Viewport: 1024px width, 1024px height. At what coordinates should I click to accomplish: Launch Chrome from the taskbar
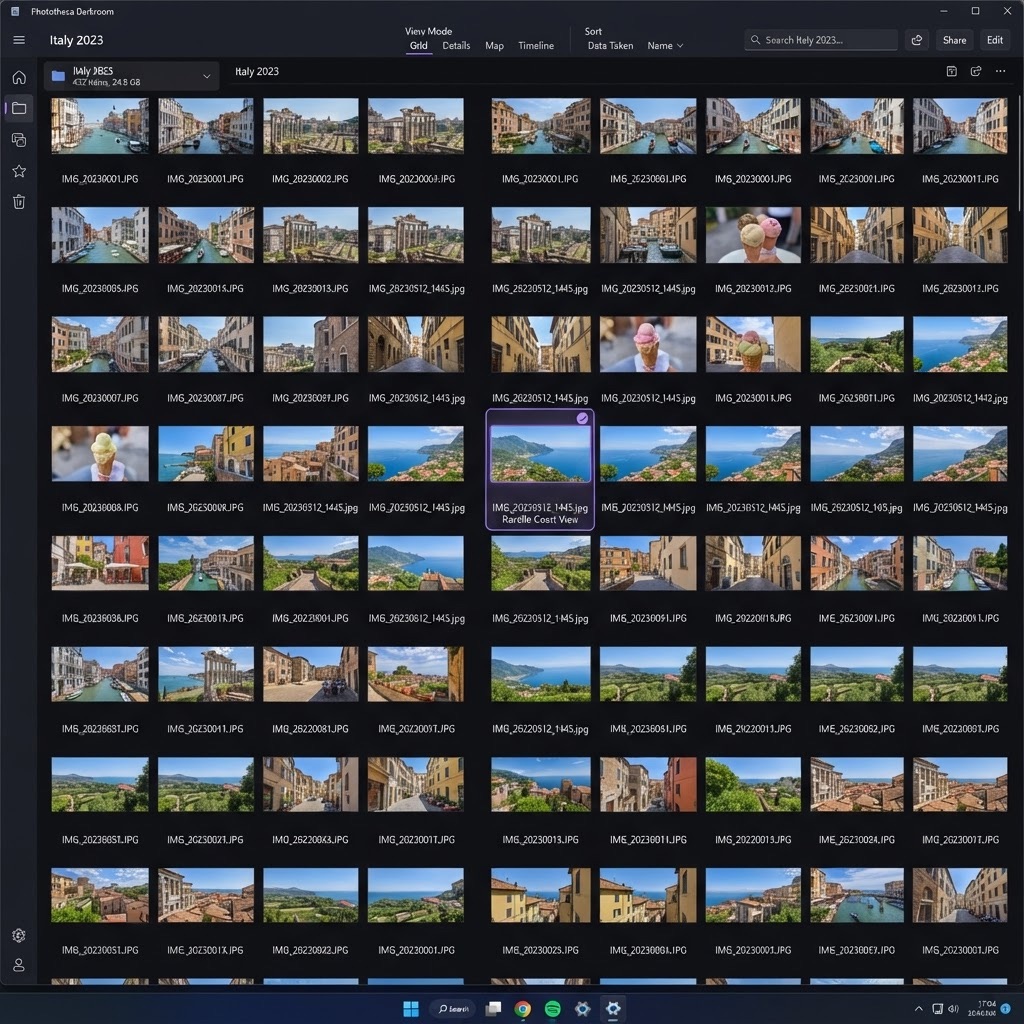click(522, 1009)
